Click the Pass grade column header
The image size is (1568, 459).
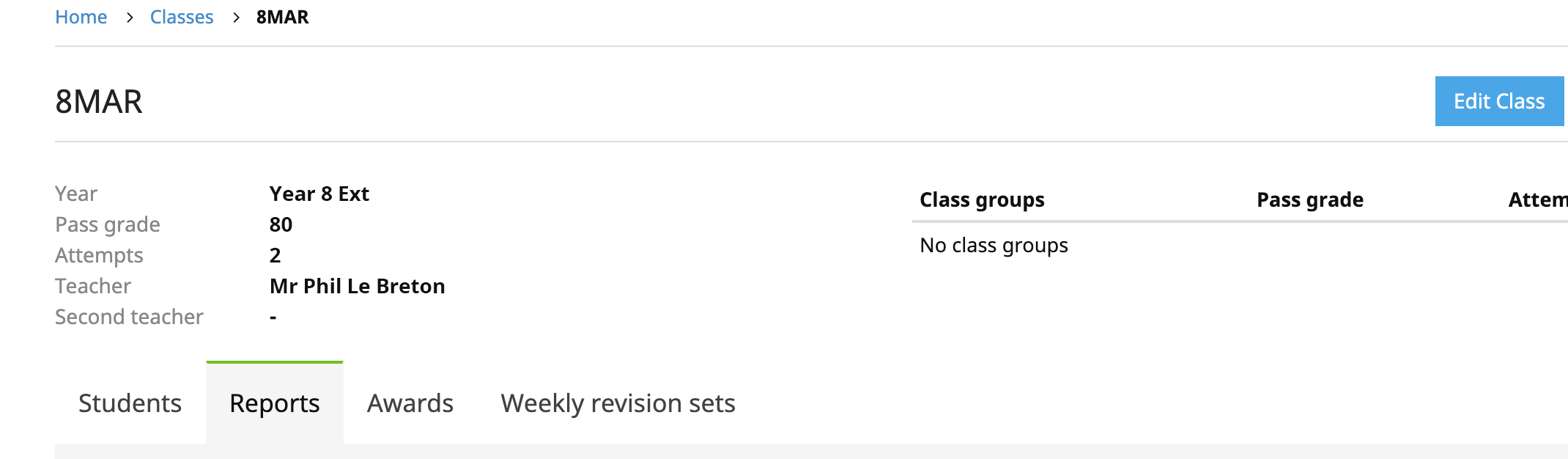click(1309, 199)
